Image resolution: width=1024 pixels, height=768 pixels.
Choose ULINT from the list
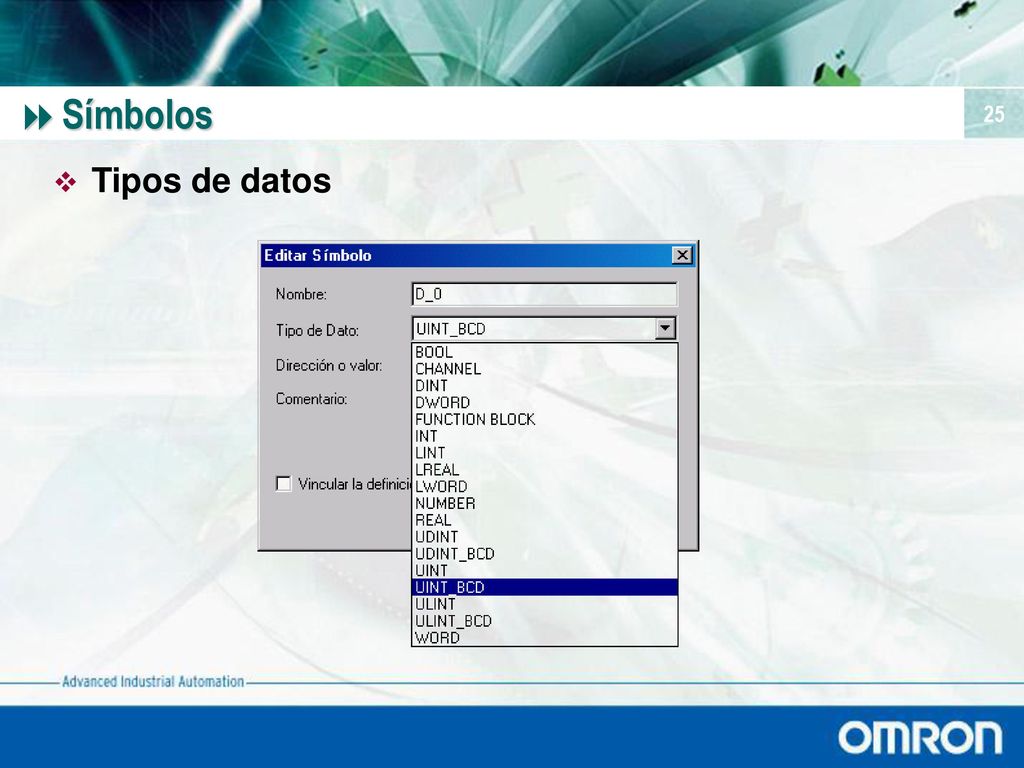[545, 605]
